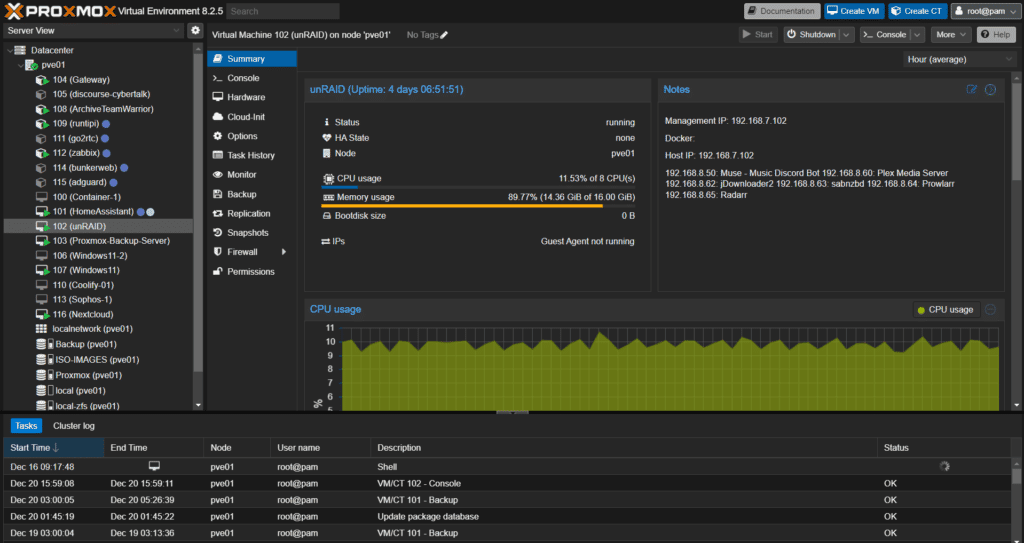Click the Create CT button
Image resolution: width=1024 pixels, height=543 pixels.
pos(918,11)
